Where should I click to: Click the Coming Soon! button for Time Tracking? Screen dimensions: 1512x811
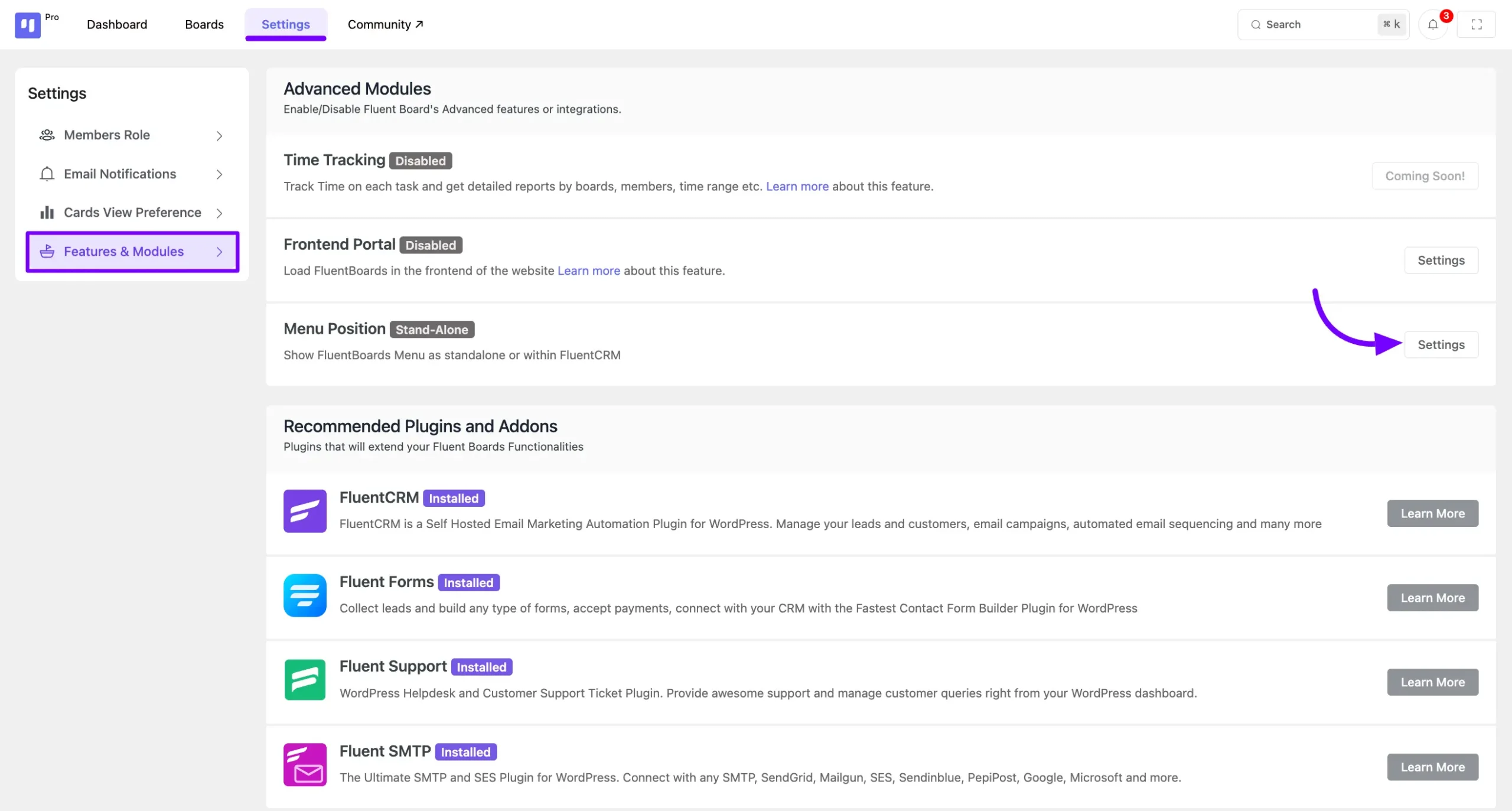coord(1425,176)
